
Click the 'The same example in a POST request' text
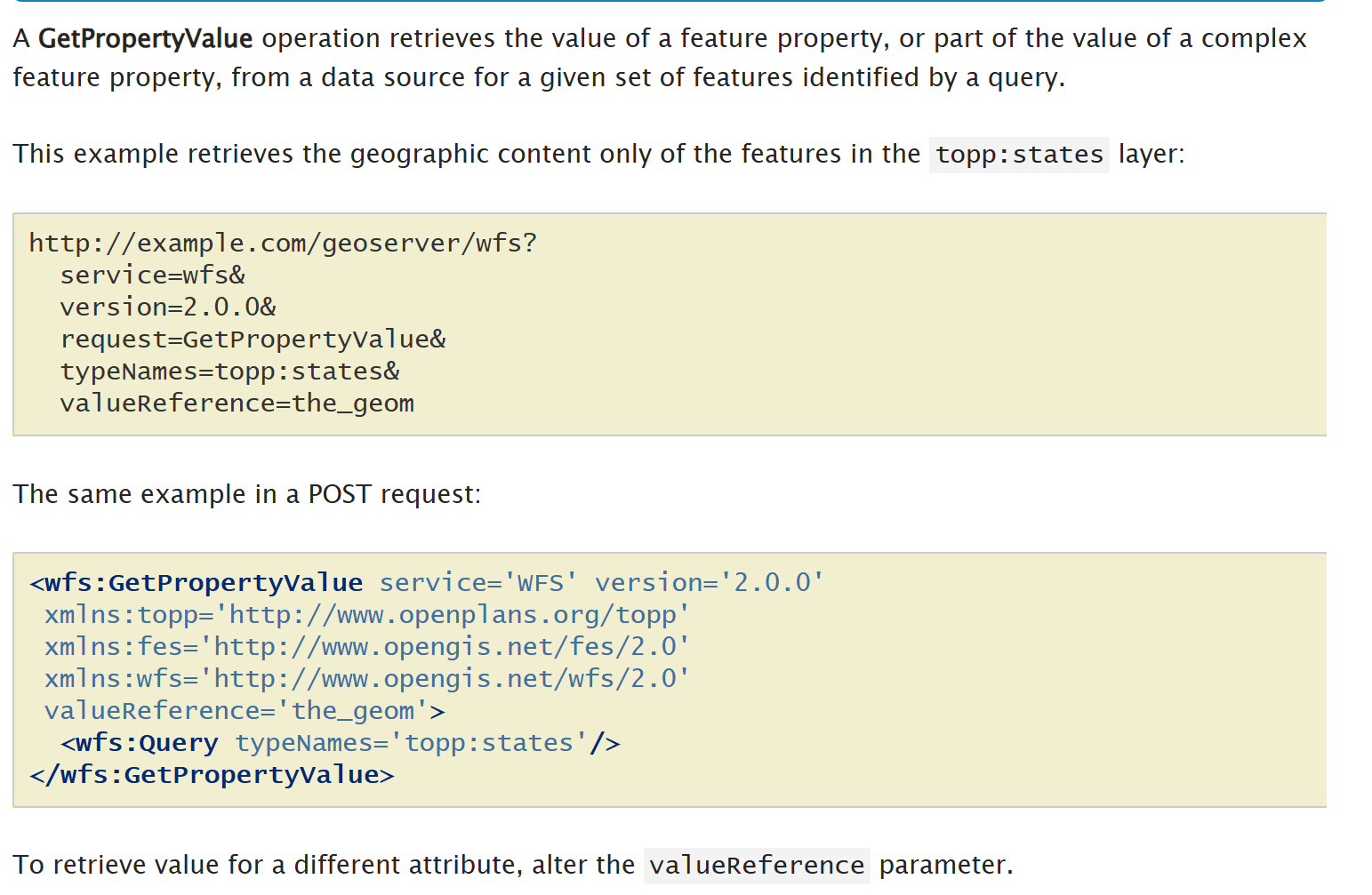coord(246,494)
